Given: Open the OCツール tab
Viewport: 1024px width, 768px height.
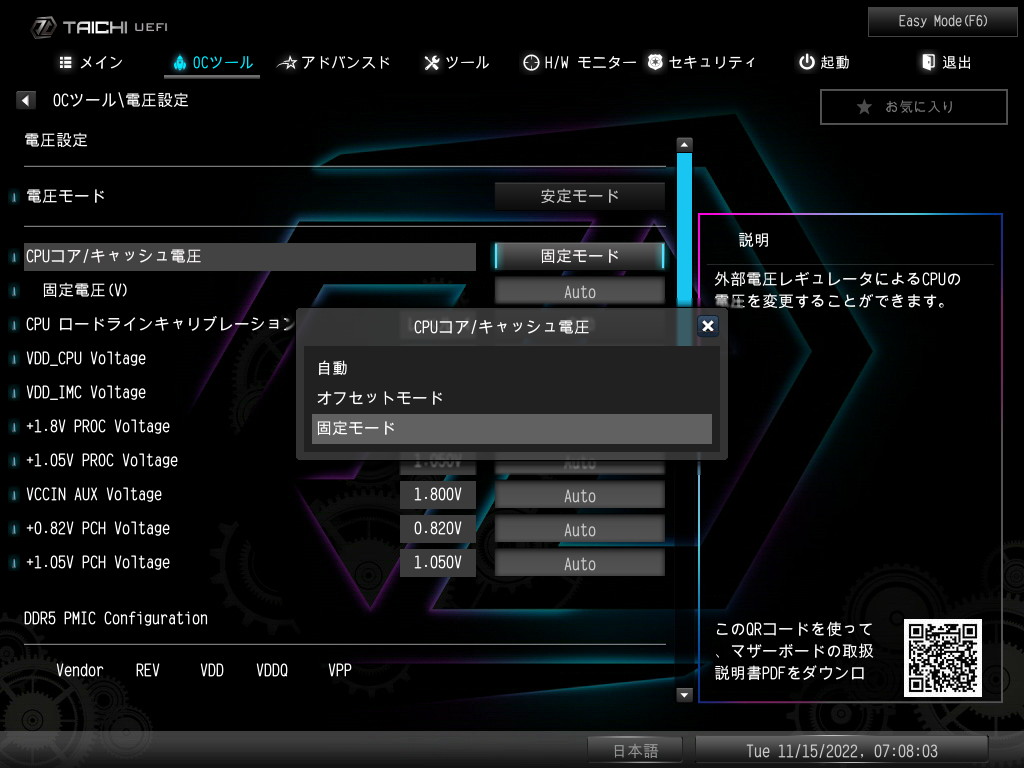Looking at the screenshot, I should click(x=212, y=63).
